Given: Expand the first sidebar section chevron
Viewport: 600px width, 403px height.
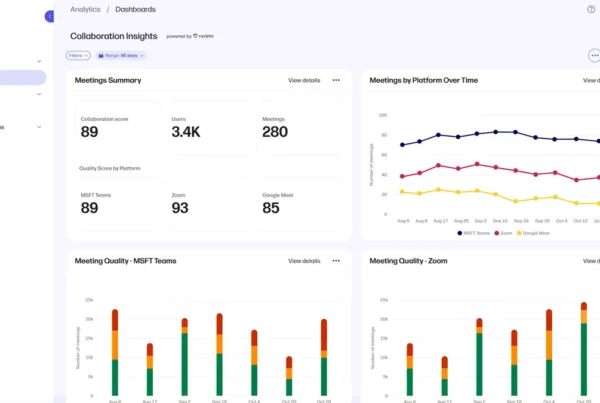Looking at the screenshot, I should click(x=39, y=61).
